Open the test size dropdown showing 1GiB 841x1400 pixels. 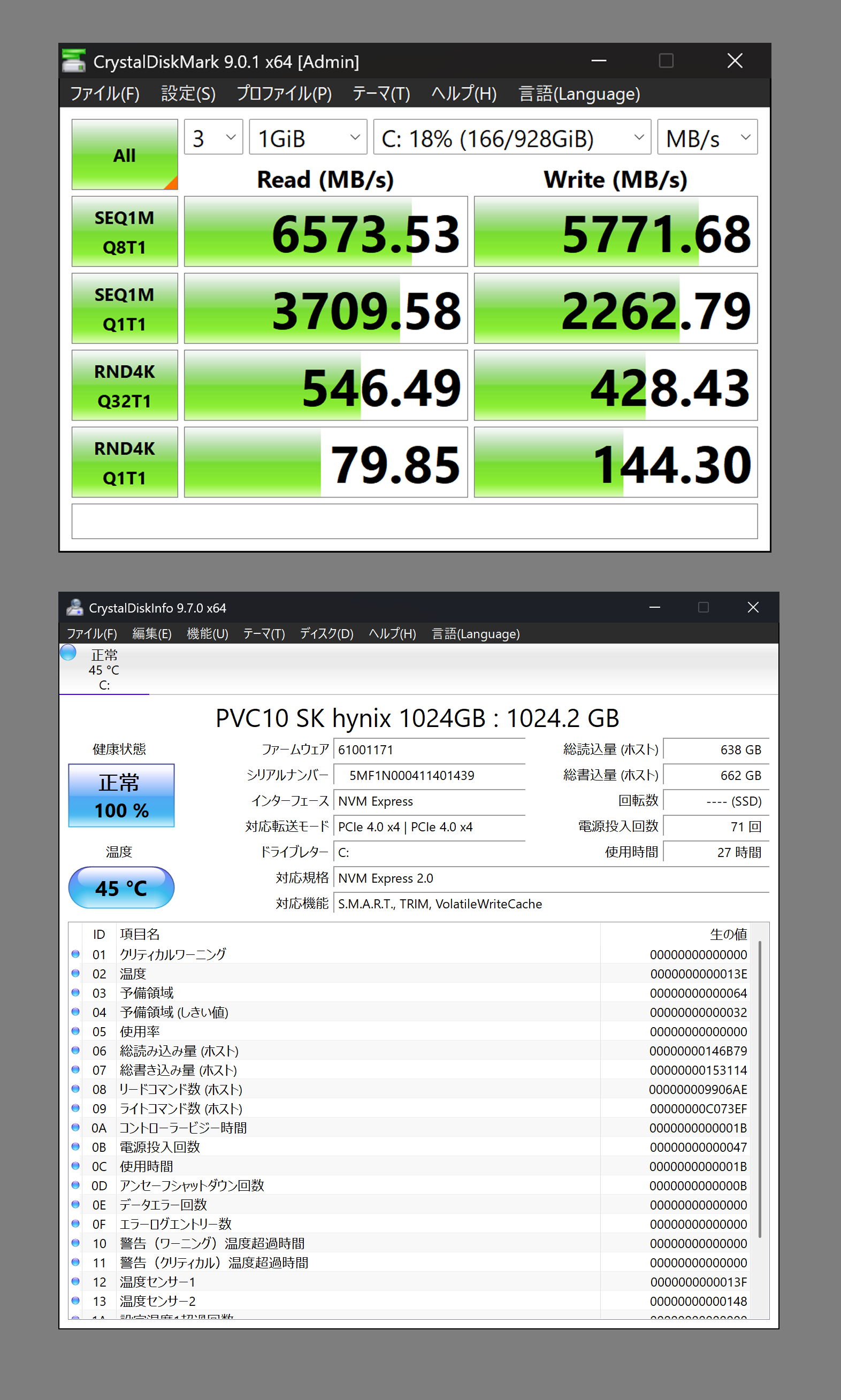[x=308, y=137]
